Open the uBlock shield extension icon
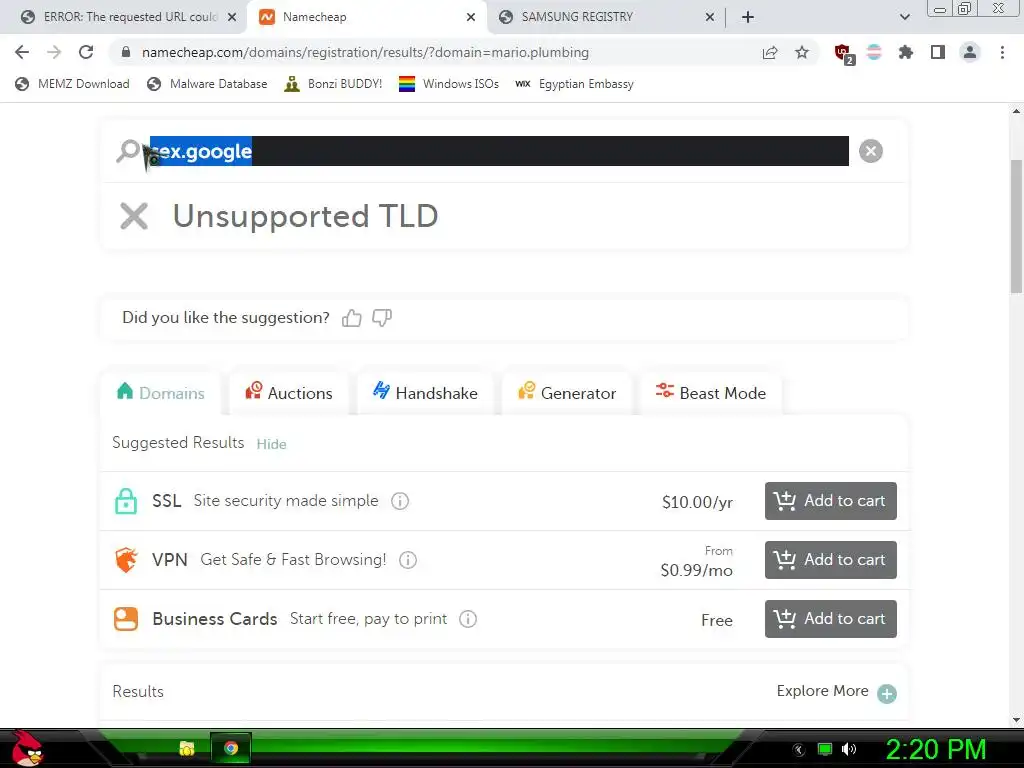1024x768 pixels. pos(844,54)
